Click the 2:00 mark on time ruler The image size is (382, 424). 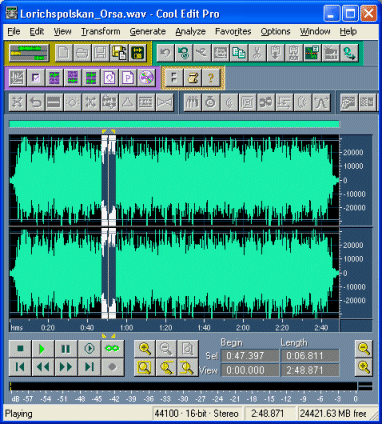243,328
